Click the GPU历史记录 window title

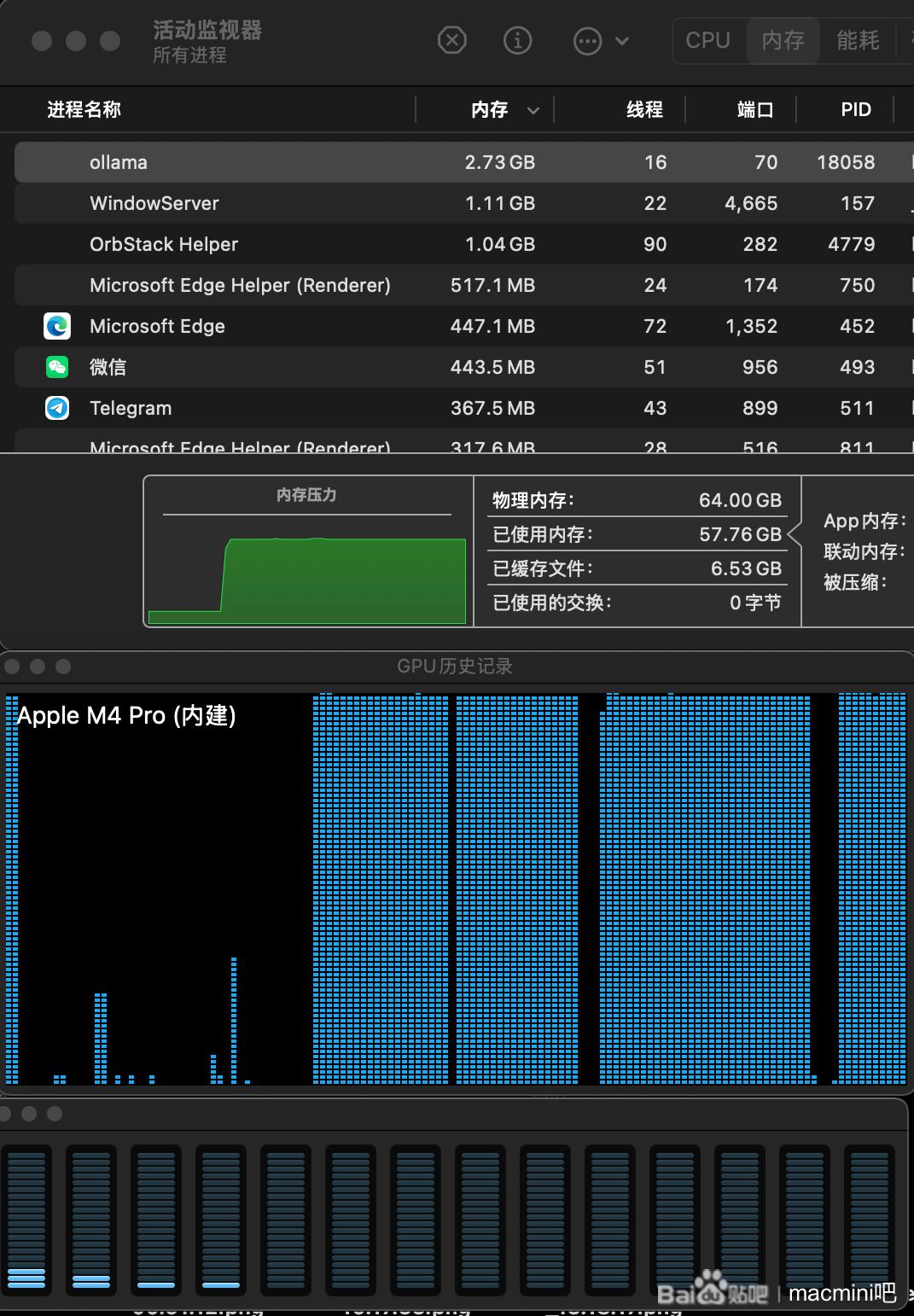[x=455, y=667]
